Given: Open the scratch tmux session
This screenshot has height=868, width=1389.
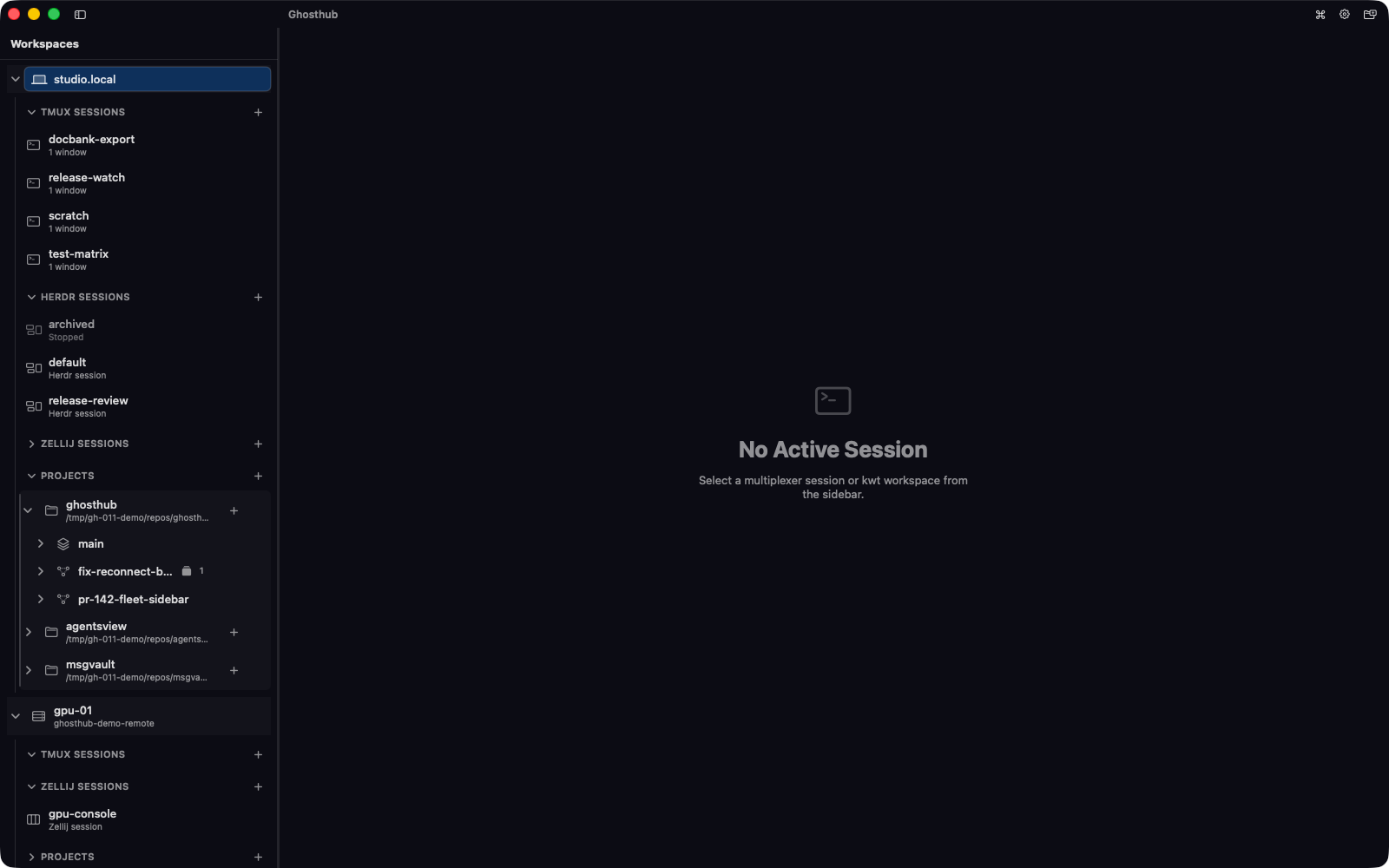Looking at the screenshot, I should click(144, 221).
